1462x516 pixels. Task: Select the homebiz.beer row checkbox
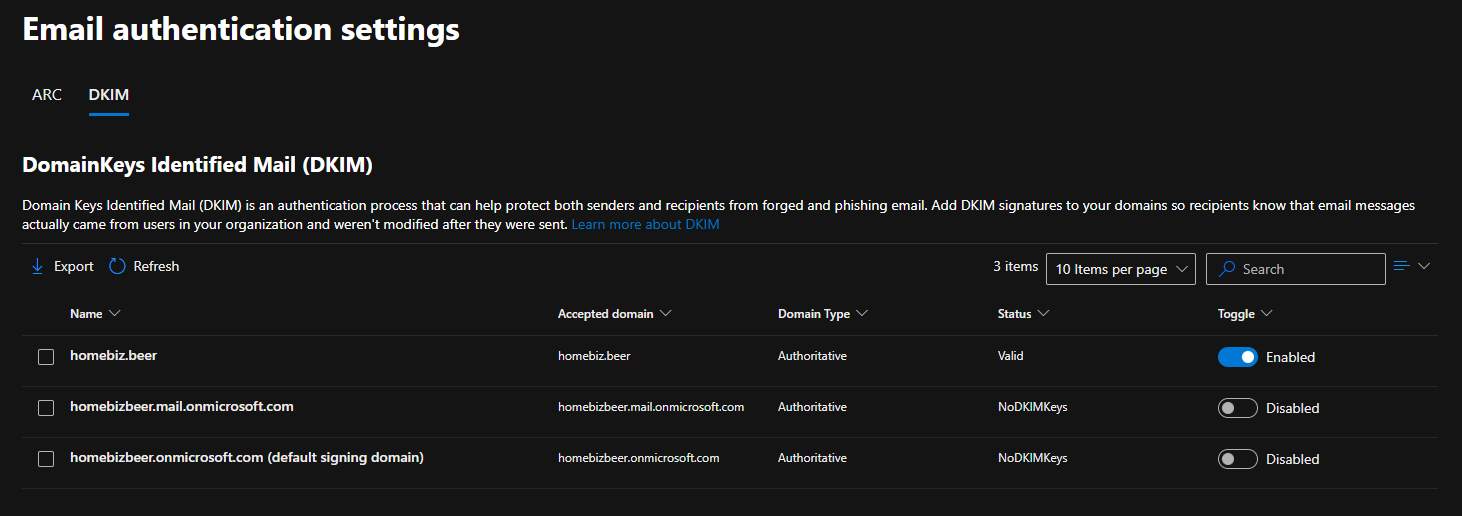pyautogui.click(x=46, y=357)
